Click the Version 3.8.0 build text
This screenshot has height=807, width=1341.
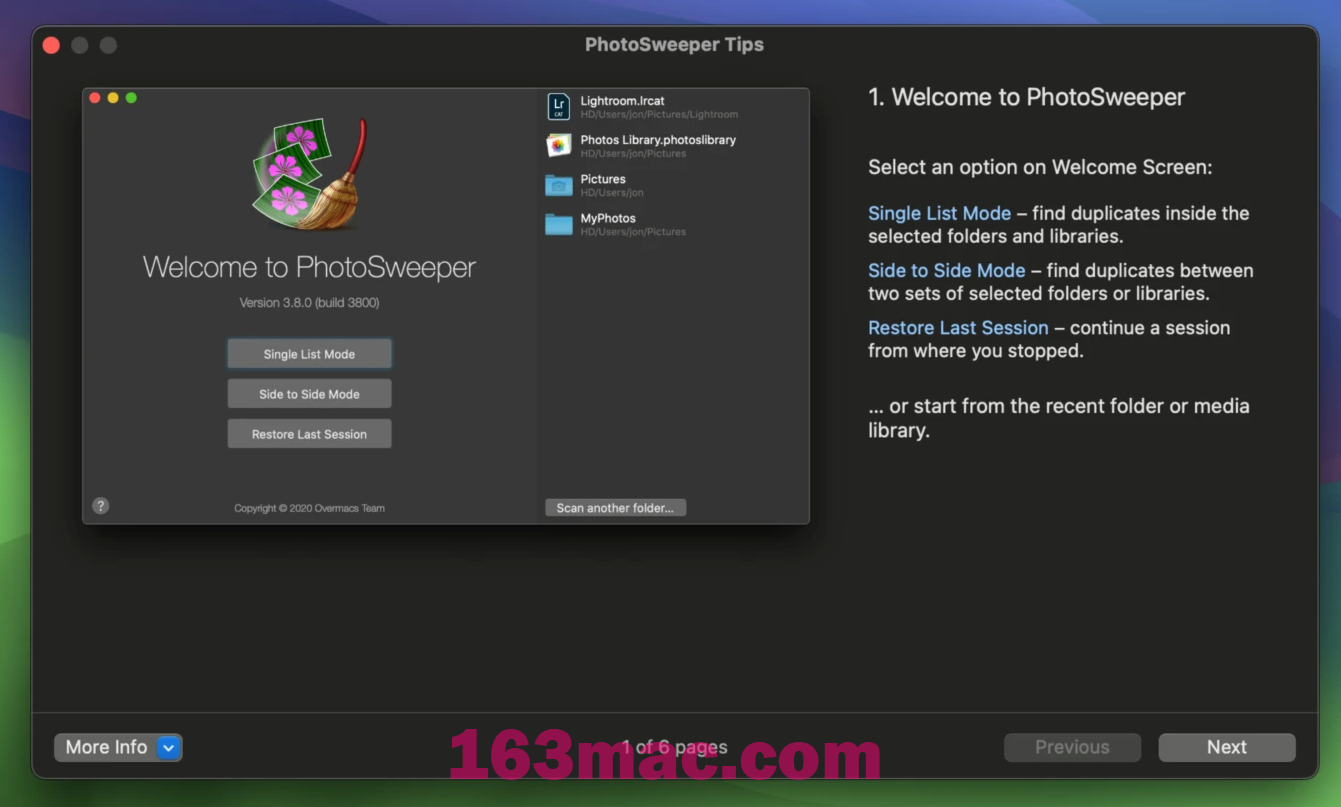pyautogui.click(x=309, y=302)
